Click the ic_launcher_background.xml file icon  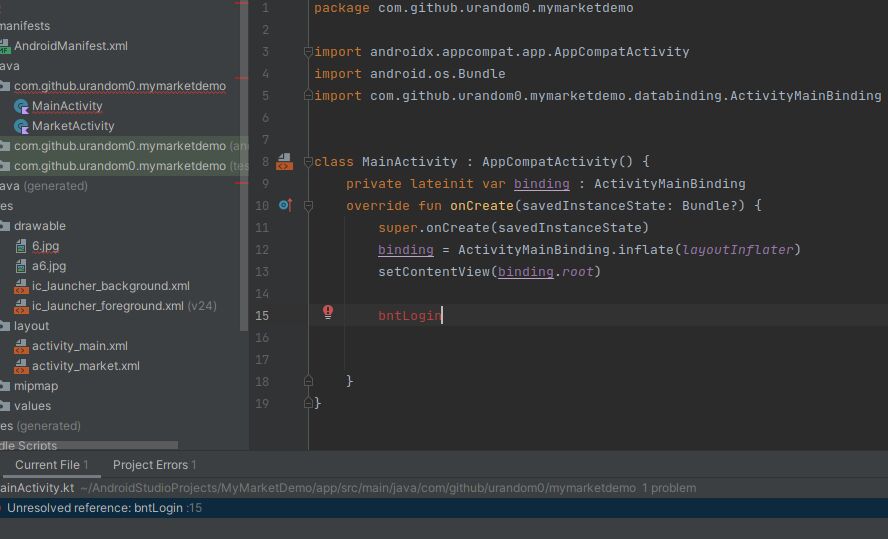coord(21,286)
